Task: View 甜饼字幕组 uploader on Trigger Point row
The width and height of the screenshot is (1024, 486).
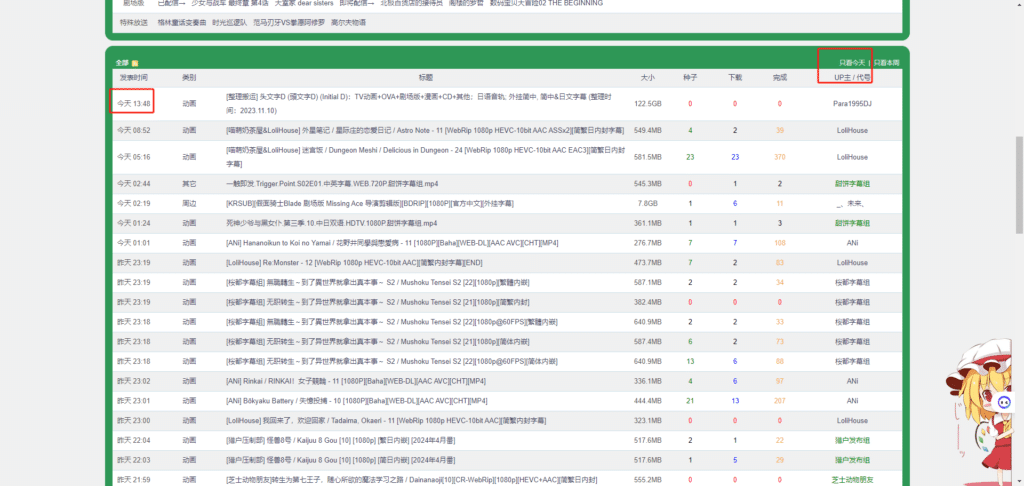Action: 852,184
